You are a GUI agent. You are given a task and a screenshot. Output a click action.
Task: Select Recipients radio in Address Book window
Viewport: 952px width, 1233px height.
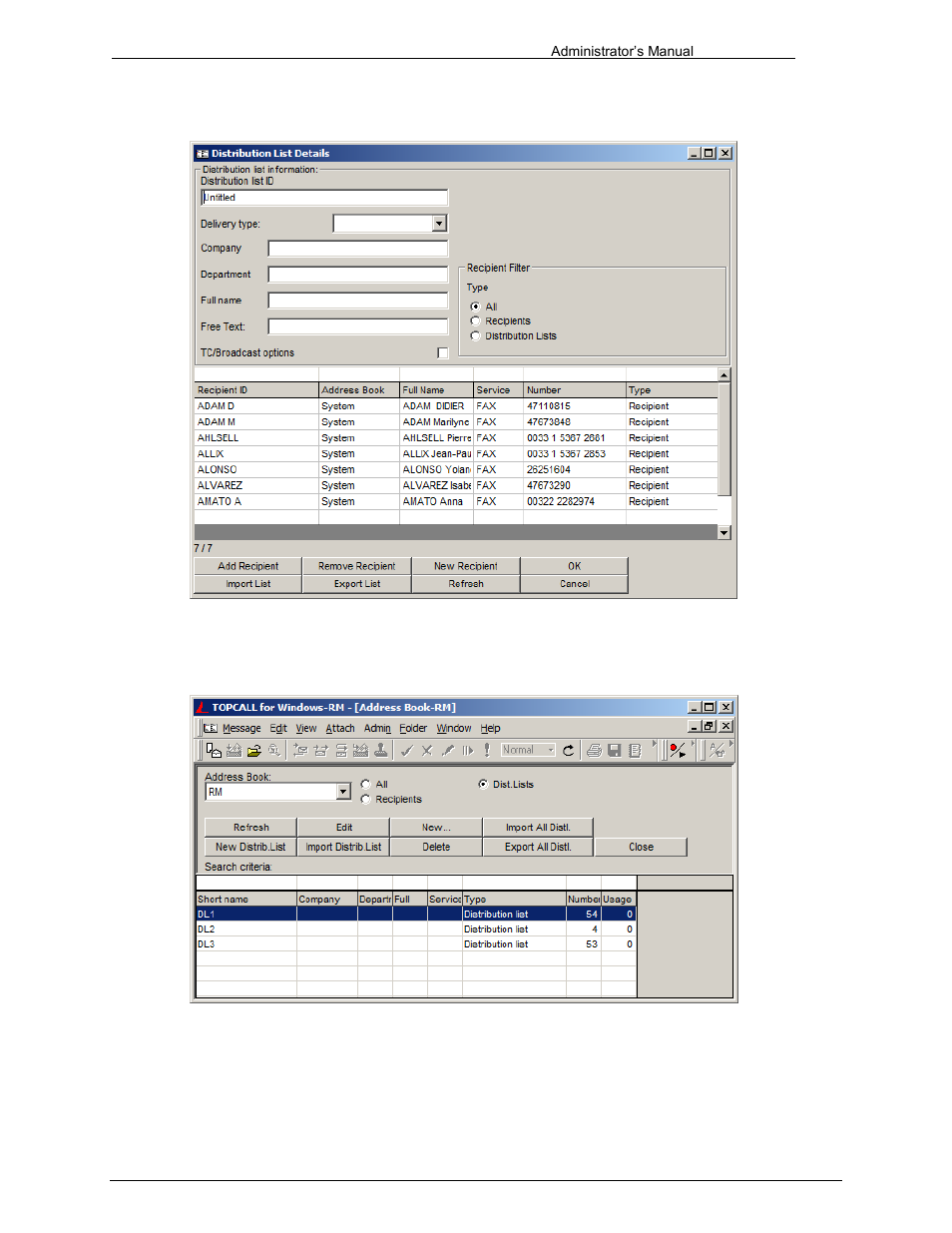coord(366,800)
